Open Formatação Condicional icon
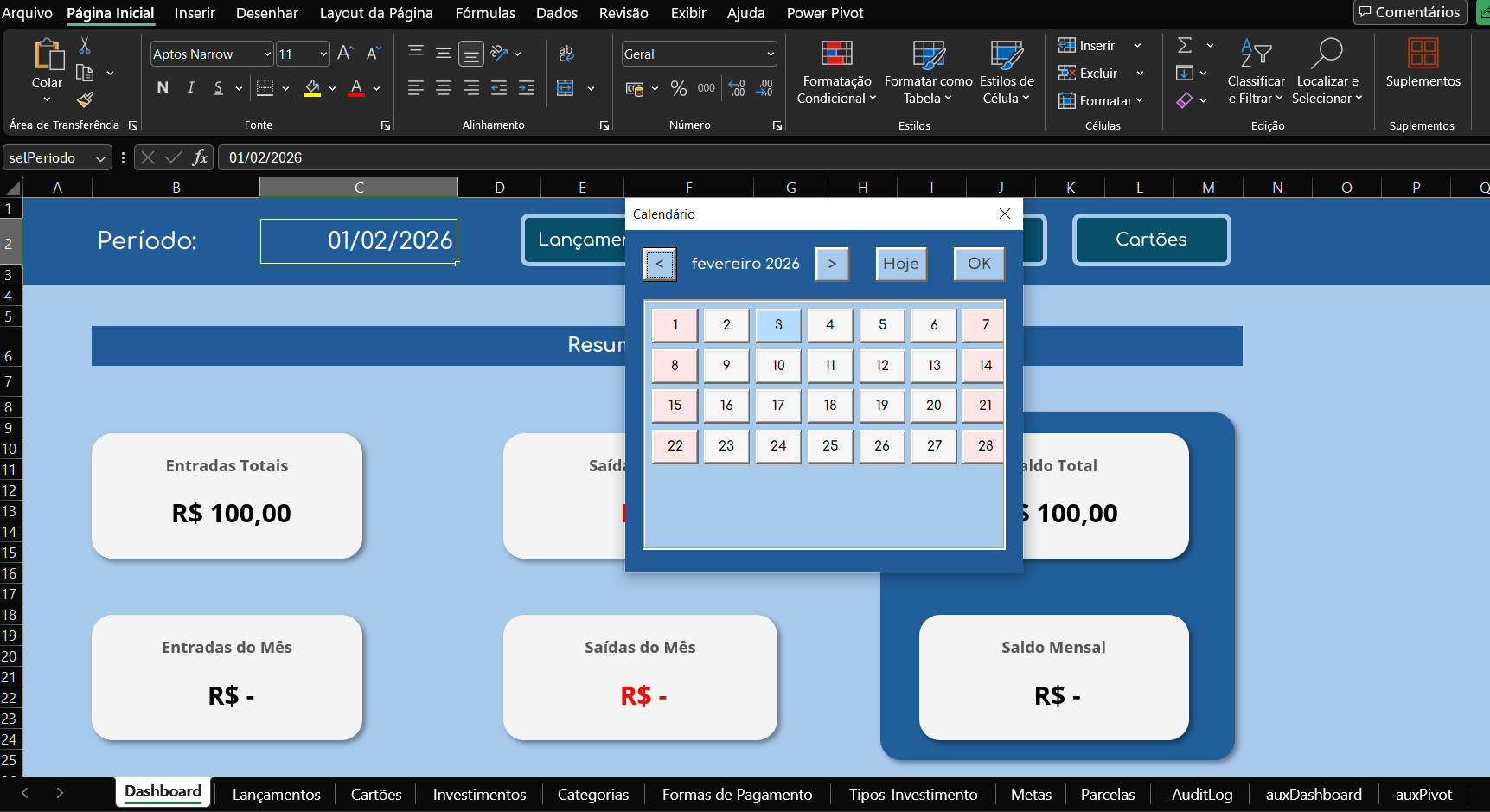The image size is (1490, 812). [836, 54]
